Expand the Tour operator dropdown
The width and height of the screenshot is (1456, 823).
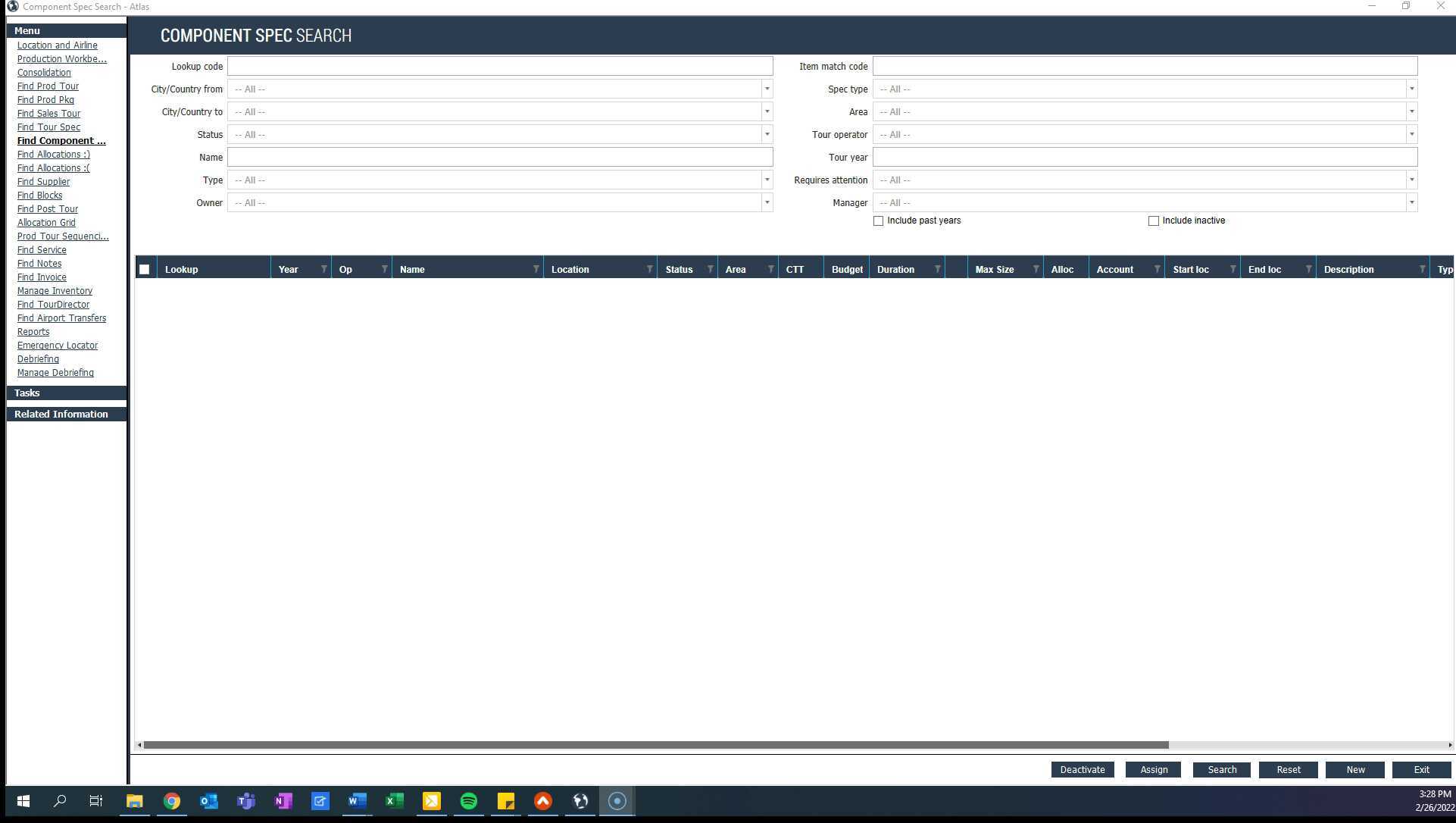[x=1411, y=134]
